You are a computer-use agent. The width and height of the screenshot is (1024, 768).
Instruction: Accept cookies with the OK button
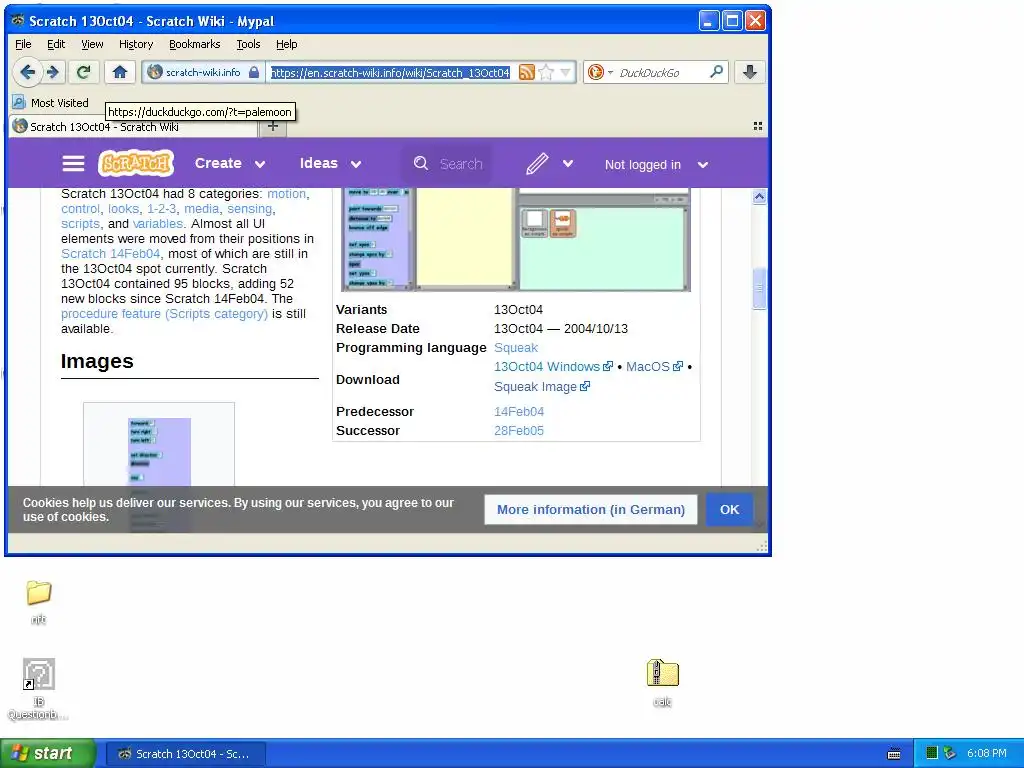click(729, 509)
